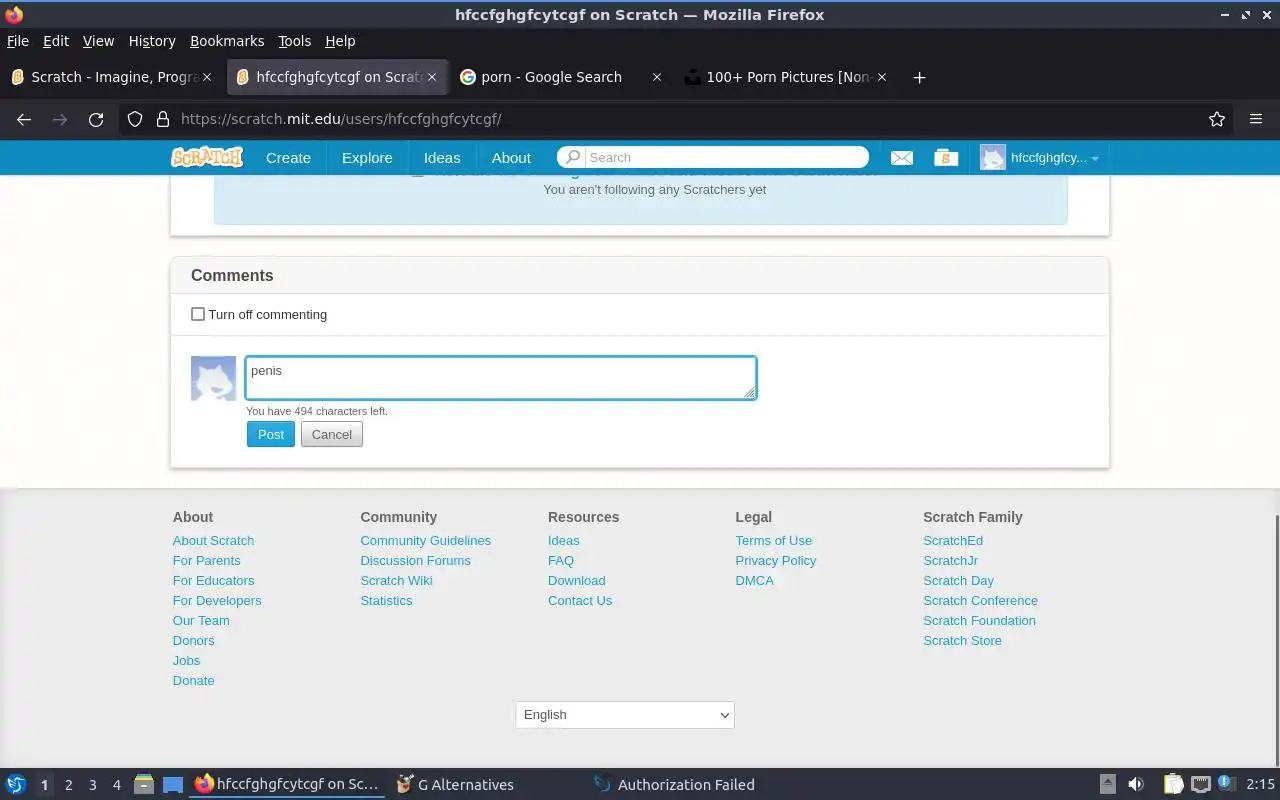
Task: Click the forward navigation arrow
Action: [x=60, y=119]
